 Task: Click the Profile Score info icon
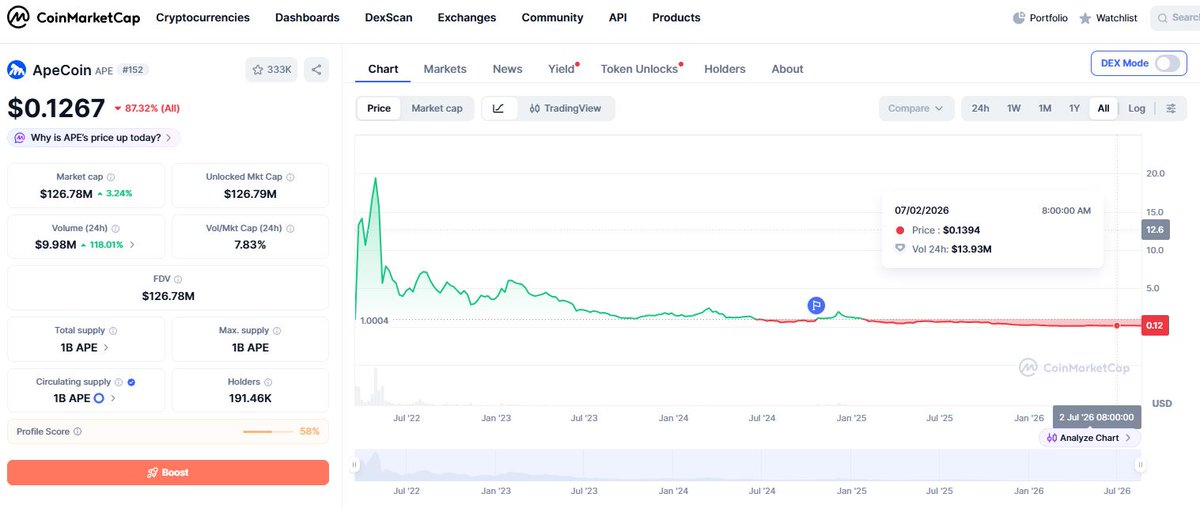tap(77, 432)
